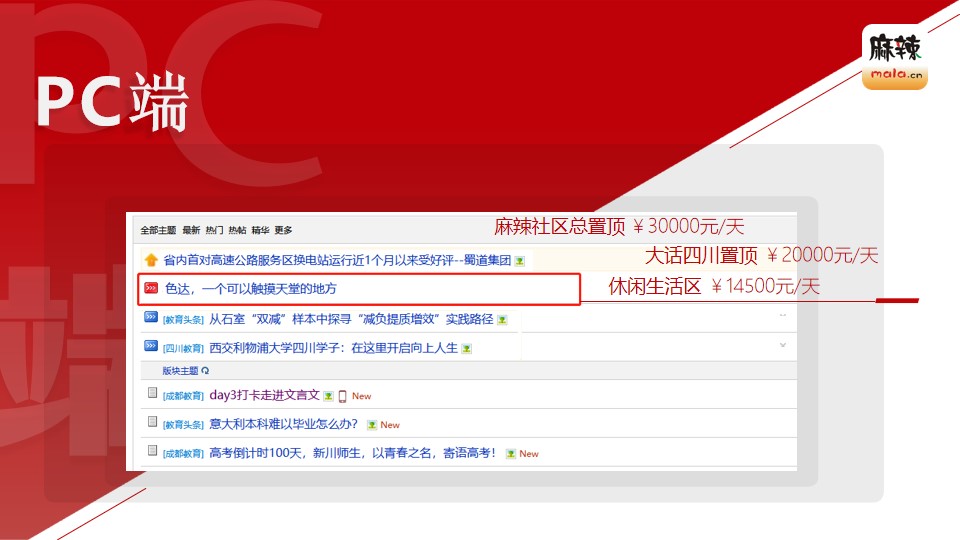Open the 省内首对高速公路服务区换电站 thread
Image resolution: width=960 pixels, height=540 pixels.
(337, 260)
